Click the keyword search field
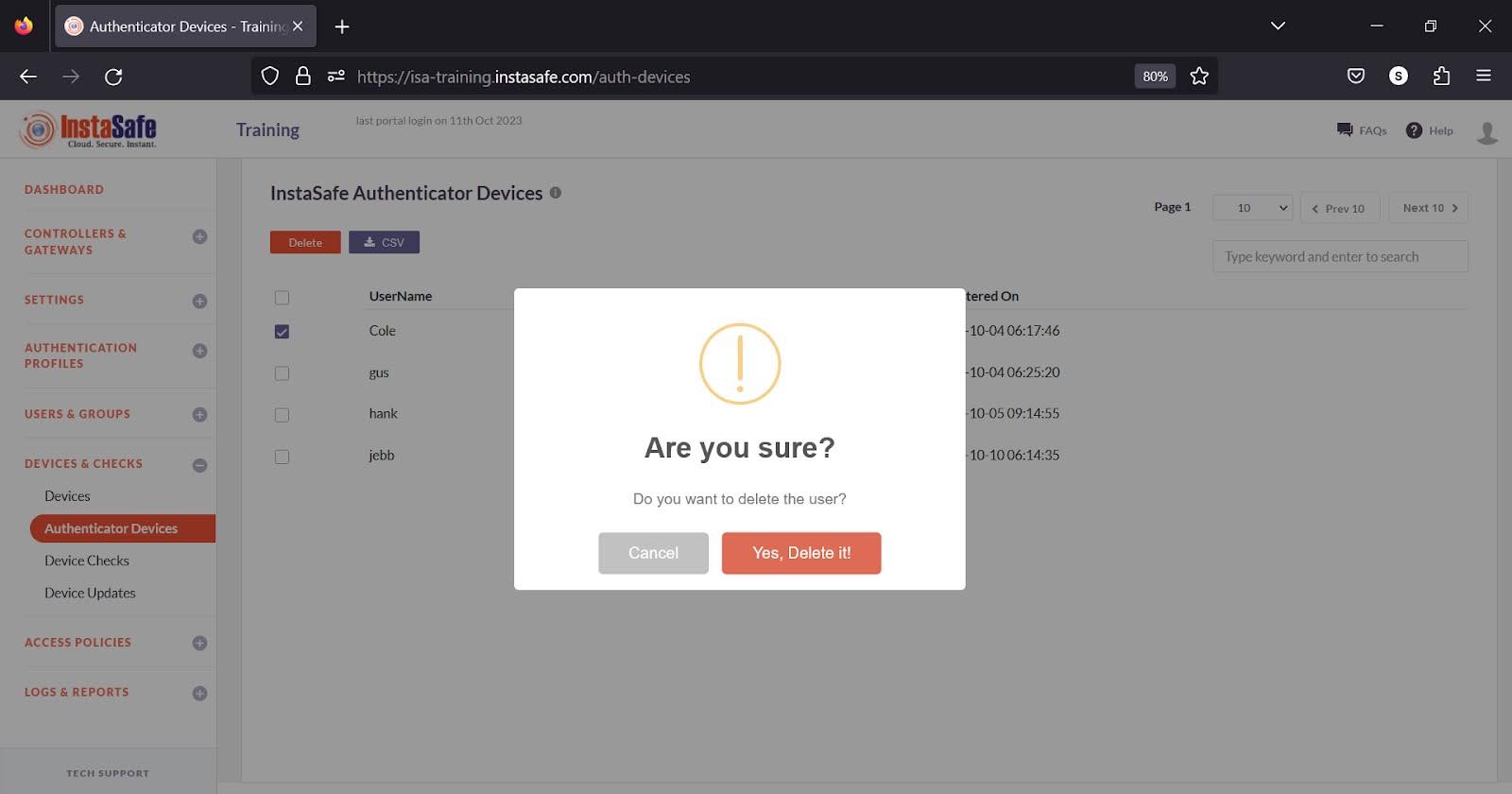The height and width of the screenshot is (794, 1512). click(1339, 257)
